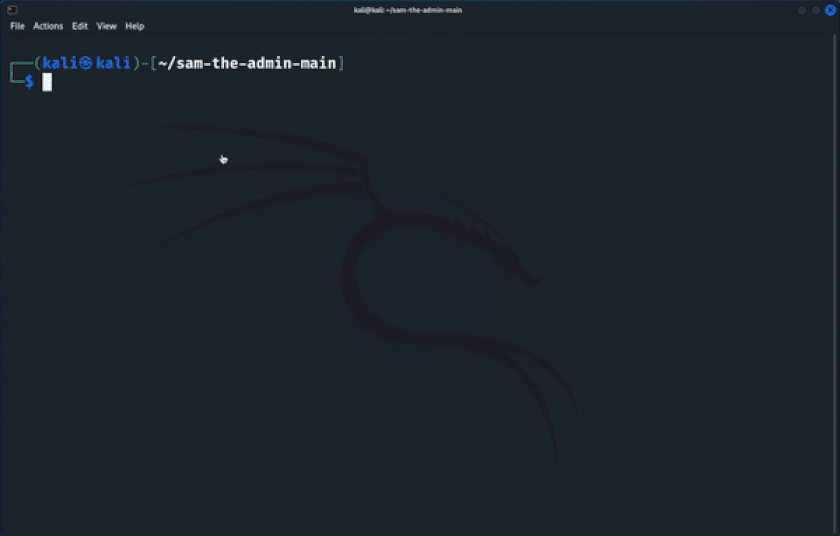Viewport: 840px width, 536px height.
Task: Maximize the terminal window
Action: tap(816, 10)
